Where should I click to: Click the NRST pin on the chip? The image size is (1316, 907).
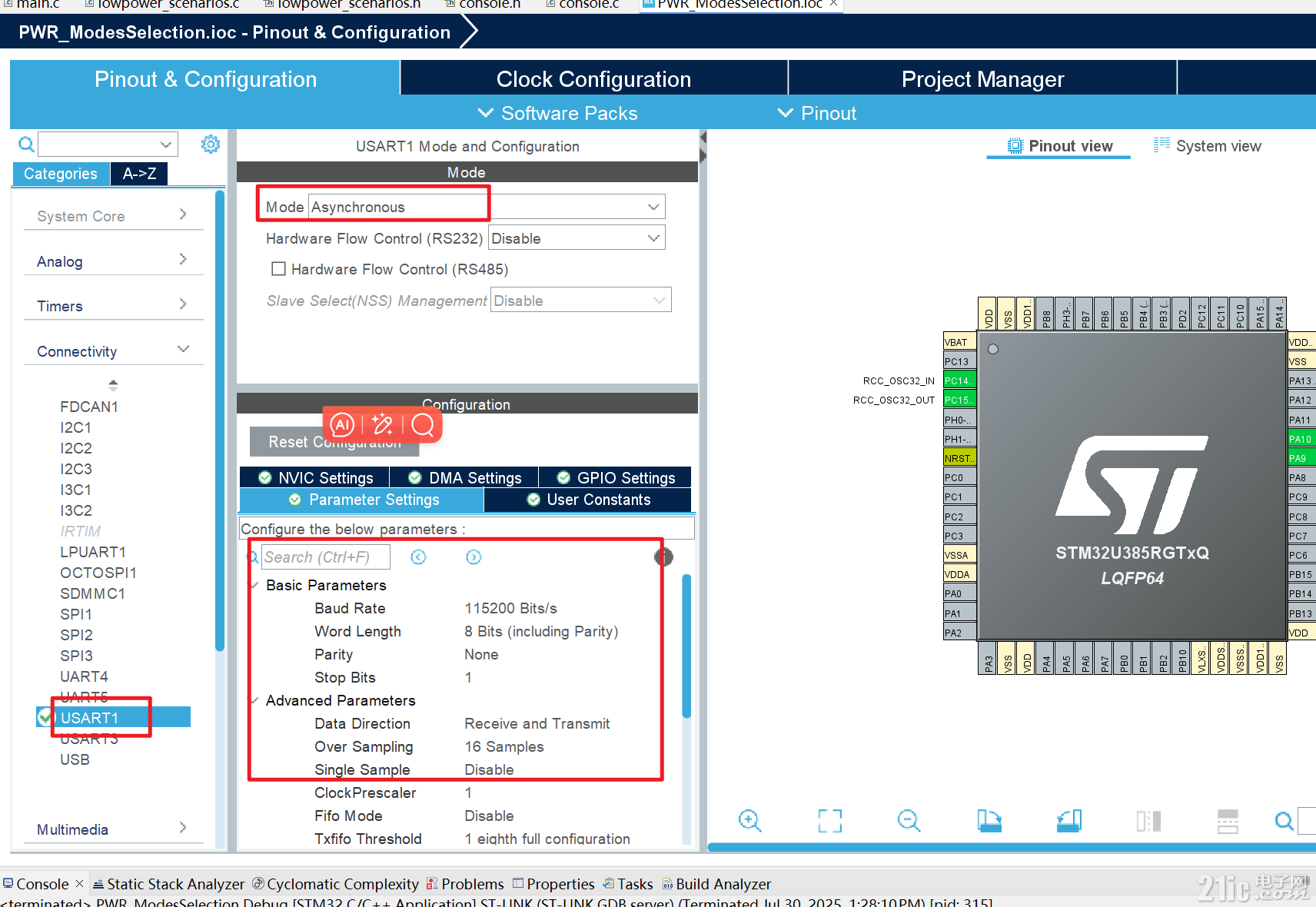(959, 458)
